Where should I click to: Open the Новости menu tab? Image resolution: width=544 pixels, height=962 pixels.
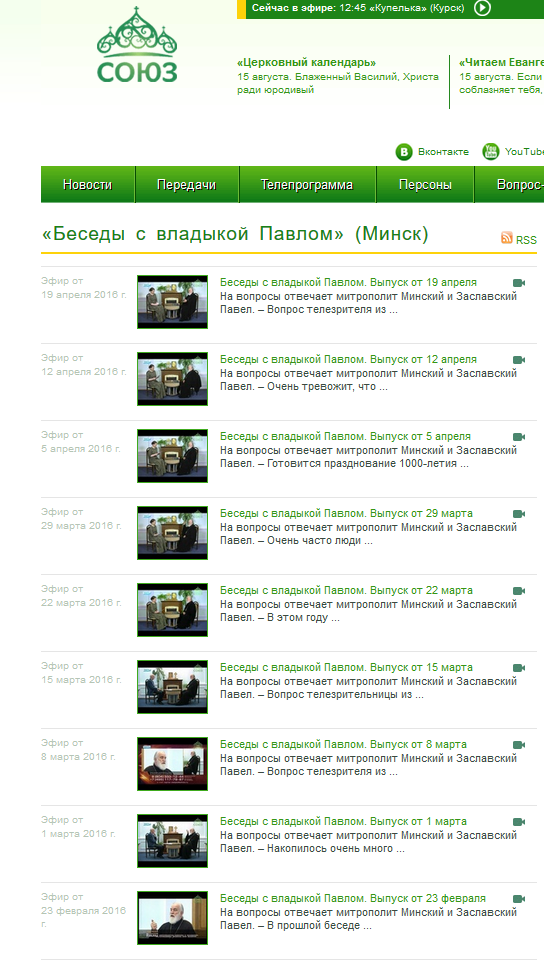88,185
